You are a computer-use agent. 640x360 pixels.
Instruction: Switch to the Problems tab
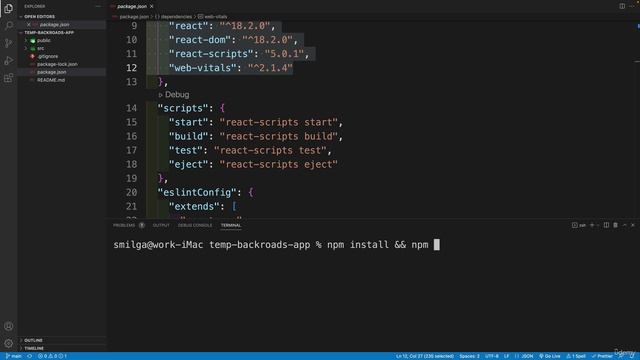click(128, 225)
